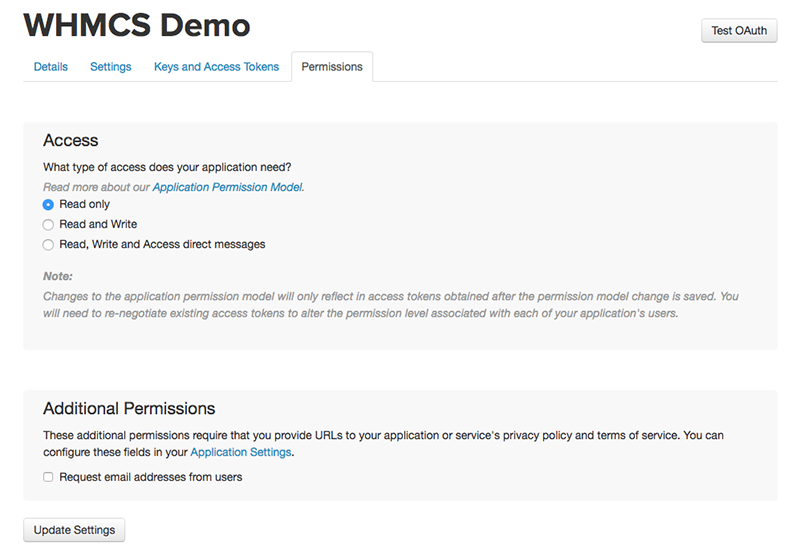The height and width of the screenshot is (558, 800).
Task: Click the Request email addresses label
Action: 151,477
